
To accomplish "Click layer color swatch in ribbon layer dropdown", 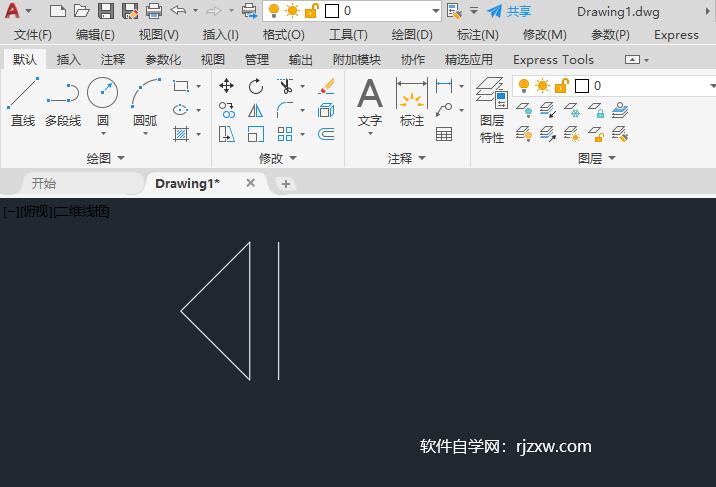I will [582, 86].
